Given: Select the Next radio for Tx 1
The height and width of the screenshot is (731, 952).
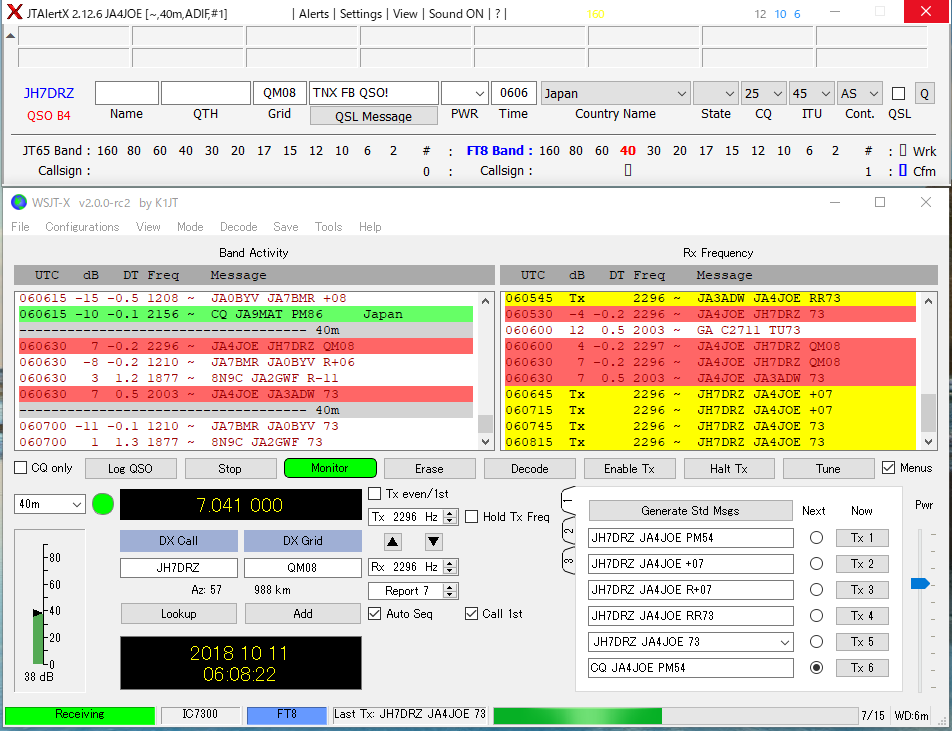Looking at the screenshot, I should pos(816,538).
